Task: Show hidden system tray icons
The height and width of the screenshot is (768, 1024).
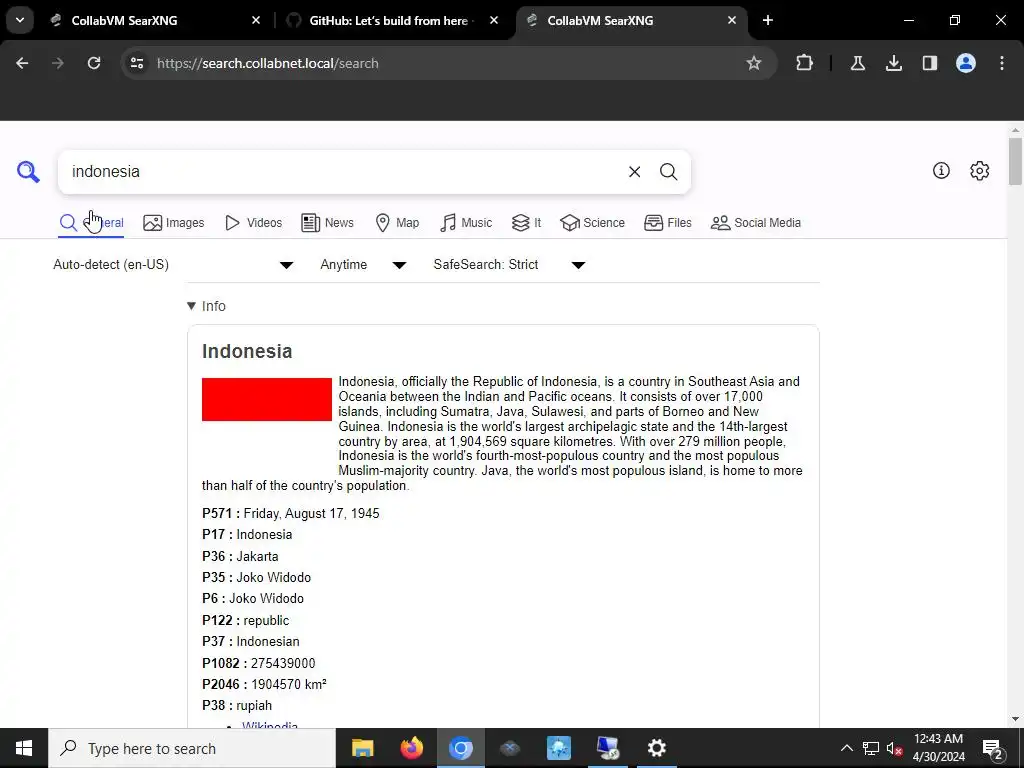Action: (846, 748)
